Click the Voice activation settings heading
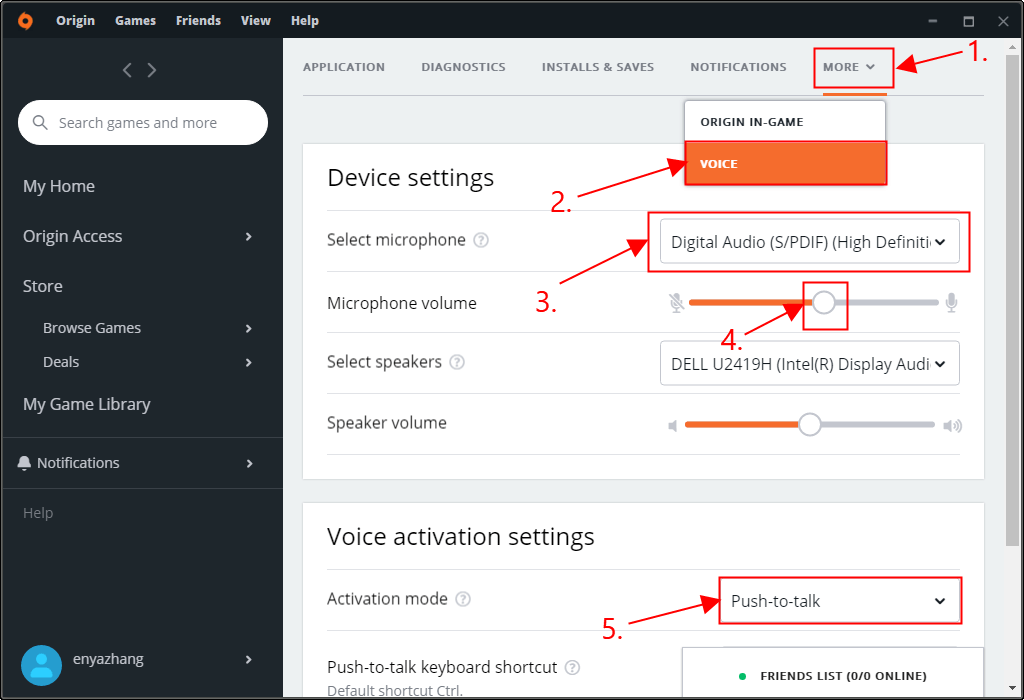 pos(461,537)
